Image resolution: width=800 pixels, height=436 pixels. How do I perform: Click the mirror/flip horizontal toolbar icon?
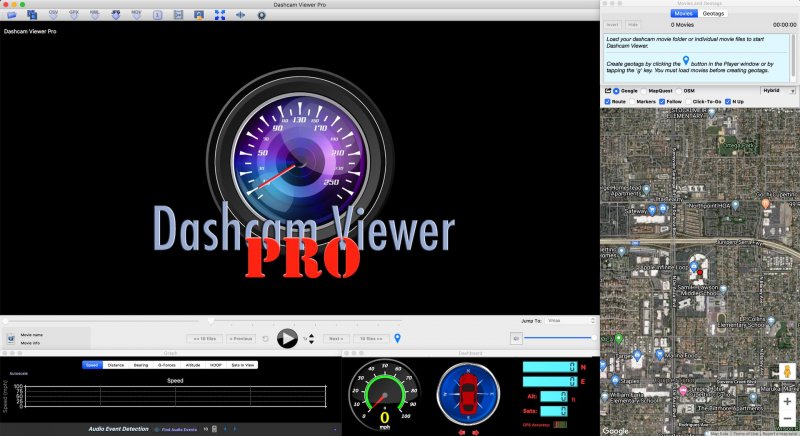[240, 15]
